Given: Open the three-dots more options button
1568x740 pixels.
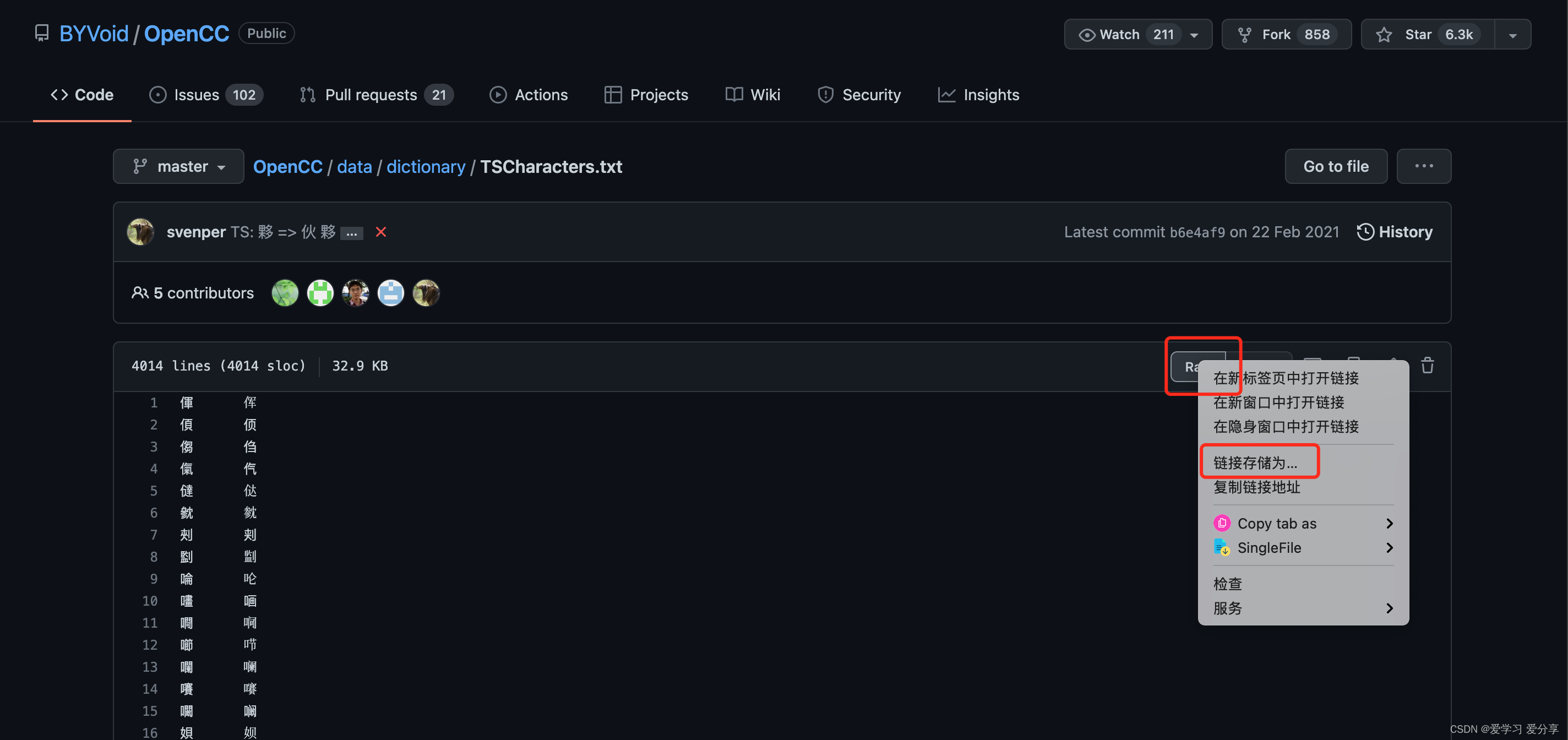Looking at the screenshot, I should 1423,166.
